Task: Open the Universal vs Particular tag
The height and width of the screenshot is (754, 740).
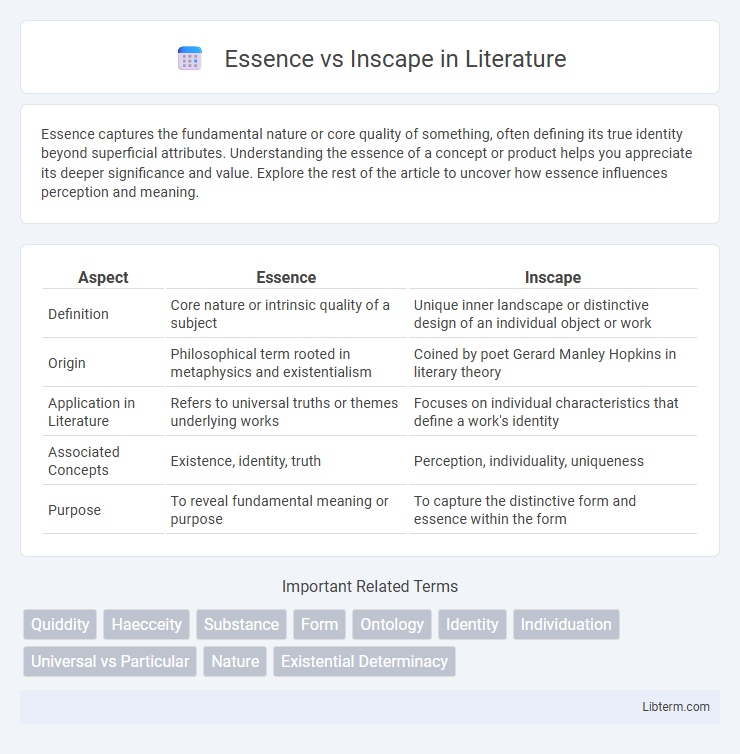Action: click(x=110, y=661)
